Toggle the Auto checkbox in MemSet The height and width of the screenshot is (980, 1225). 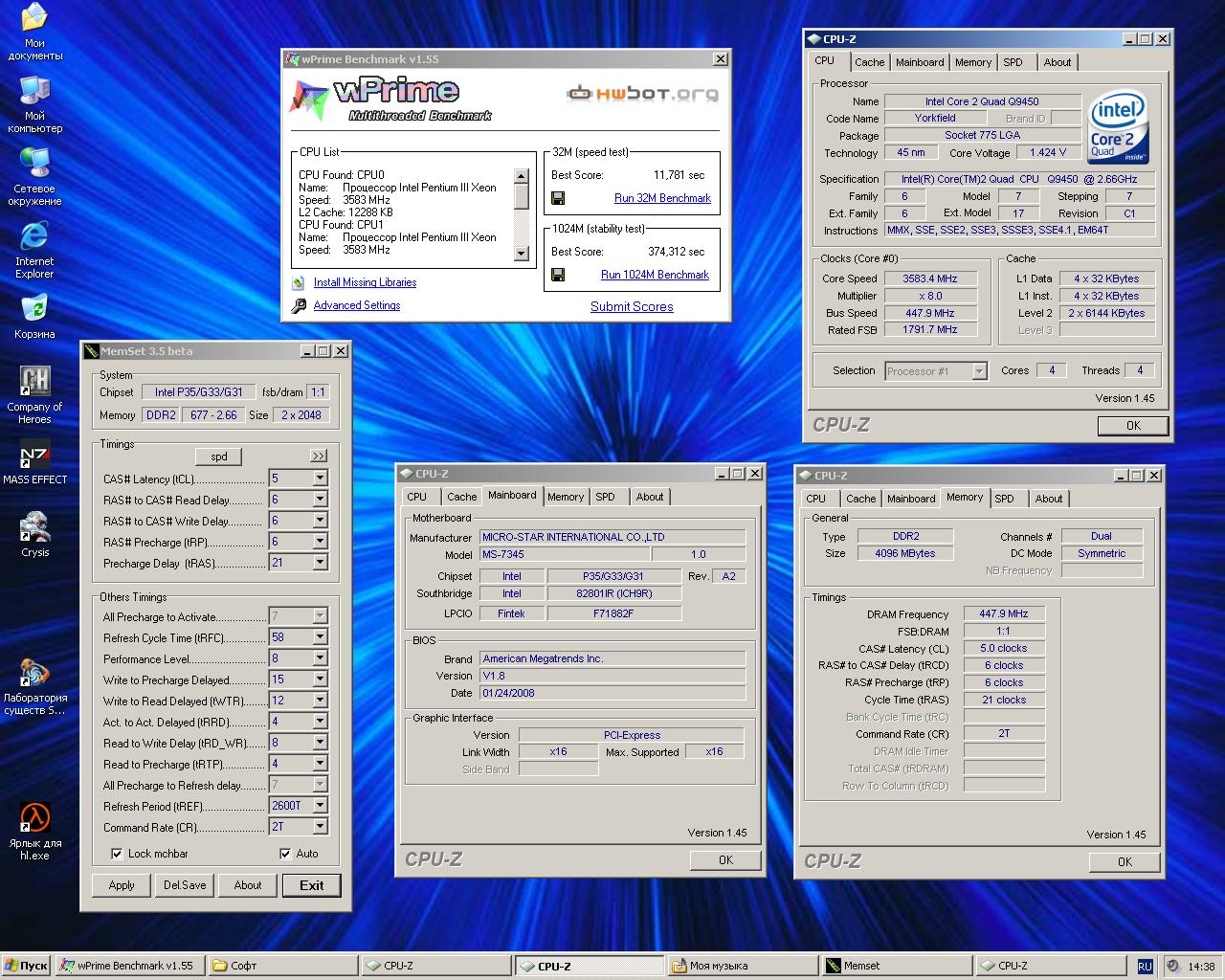285,854
